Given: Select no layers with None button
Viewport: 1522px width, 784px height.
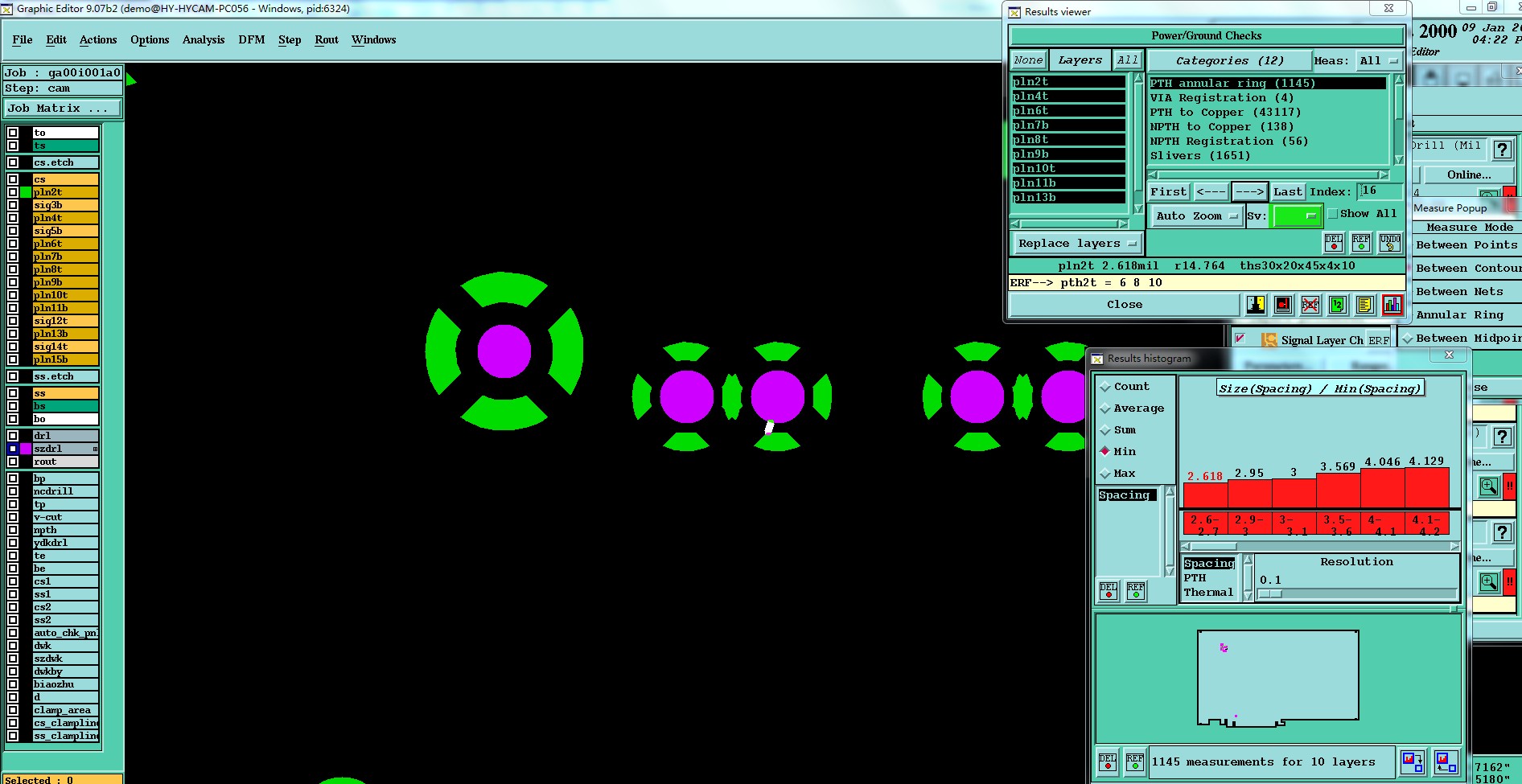Looking at the screenshot, I should [1028, 60].
